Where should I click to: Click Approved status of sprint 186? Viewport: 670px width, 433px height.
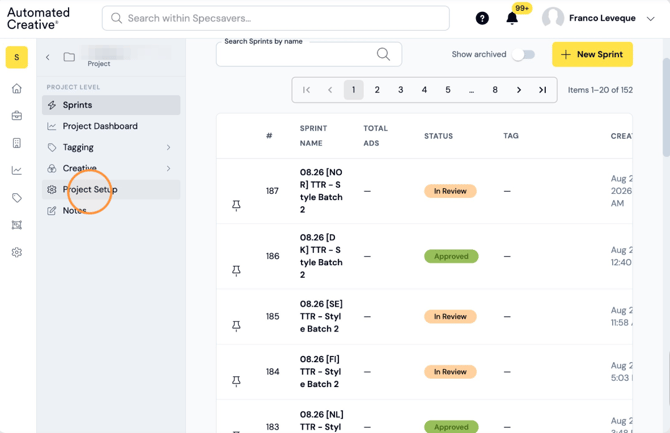click(x=451, y=256)
